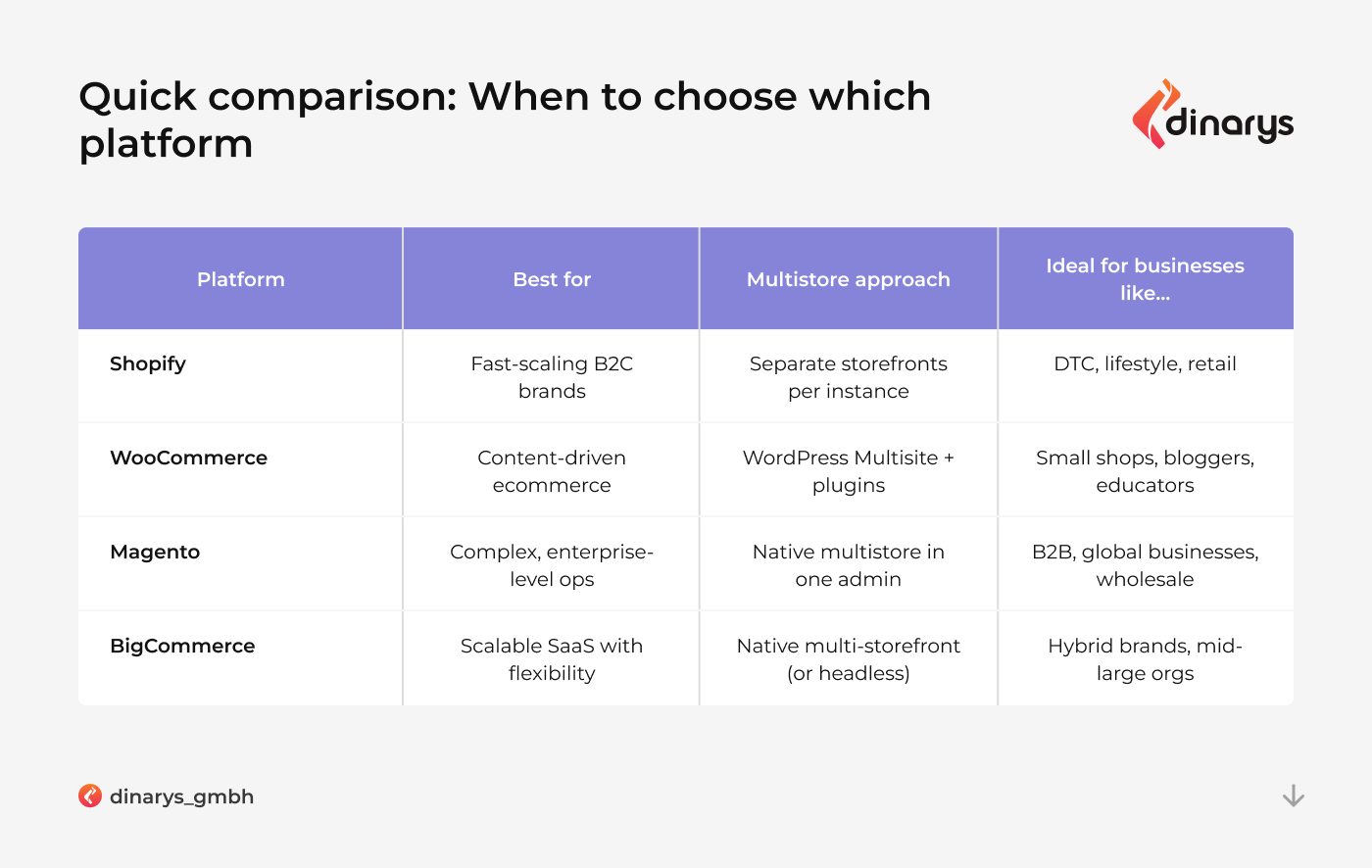Click the Hybrid brands, mid-large orgs cell
This screenshot has width=1372, height=868.
click(x=1145, y=659)
